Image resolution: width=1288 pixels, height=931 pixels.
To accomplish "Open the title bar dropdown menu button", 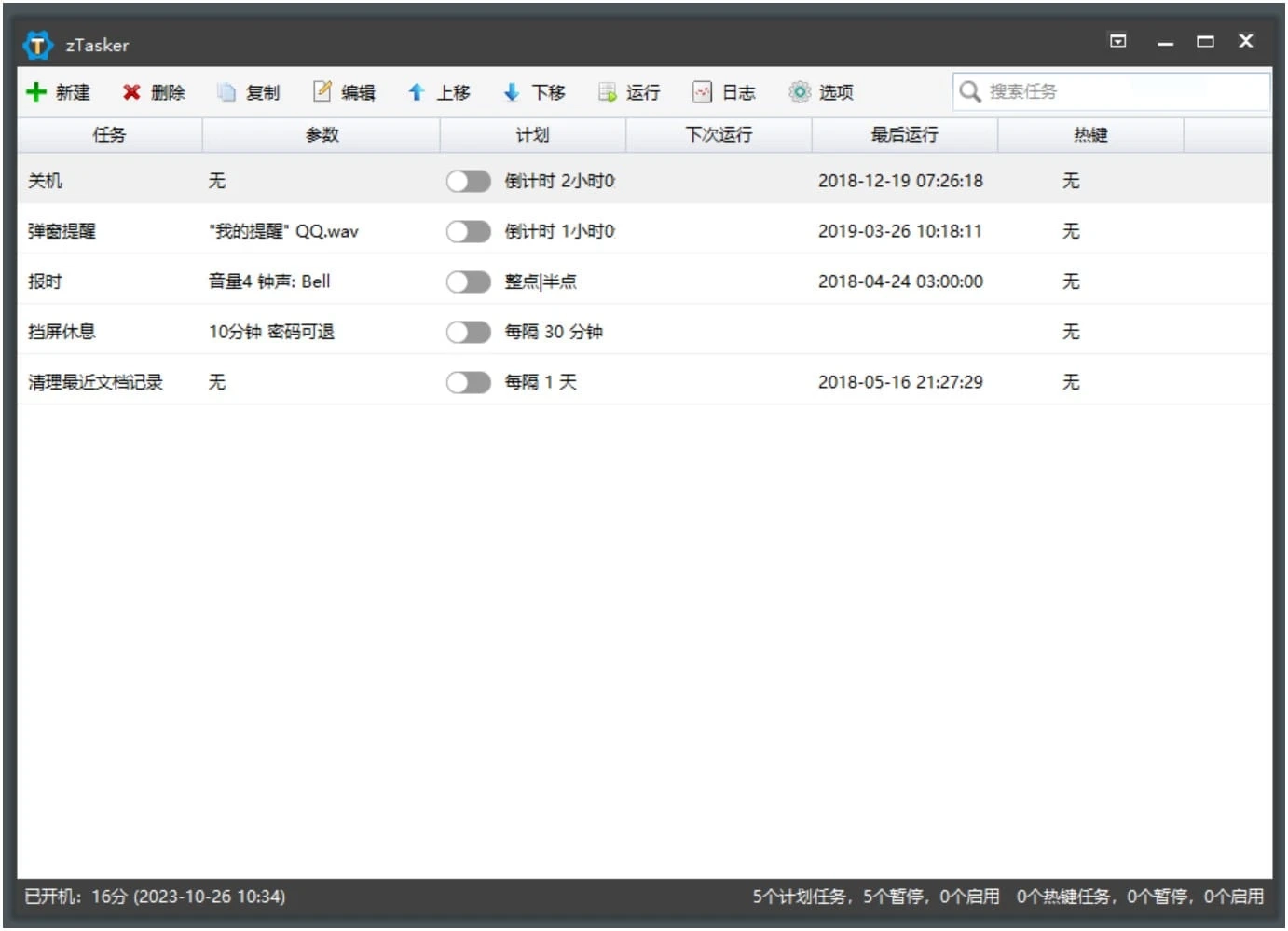I will 1118,41.
